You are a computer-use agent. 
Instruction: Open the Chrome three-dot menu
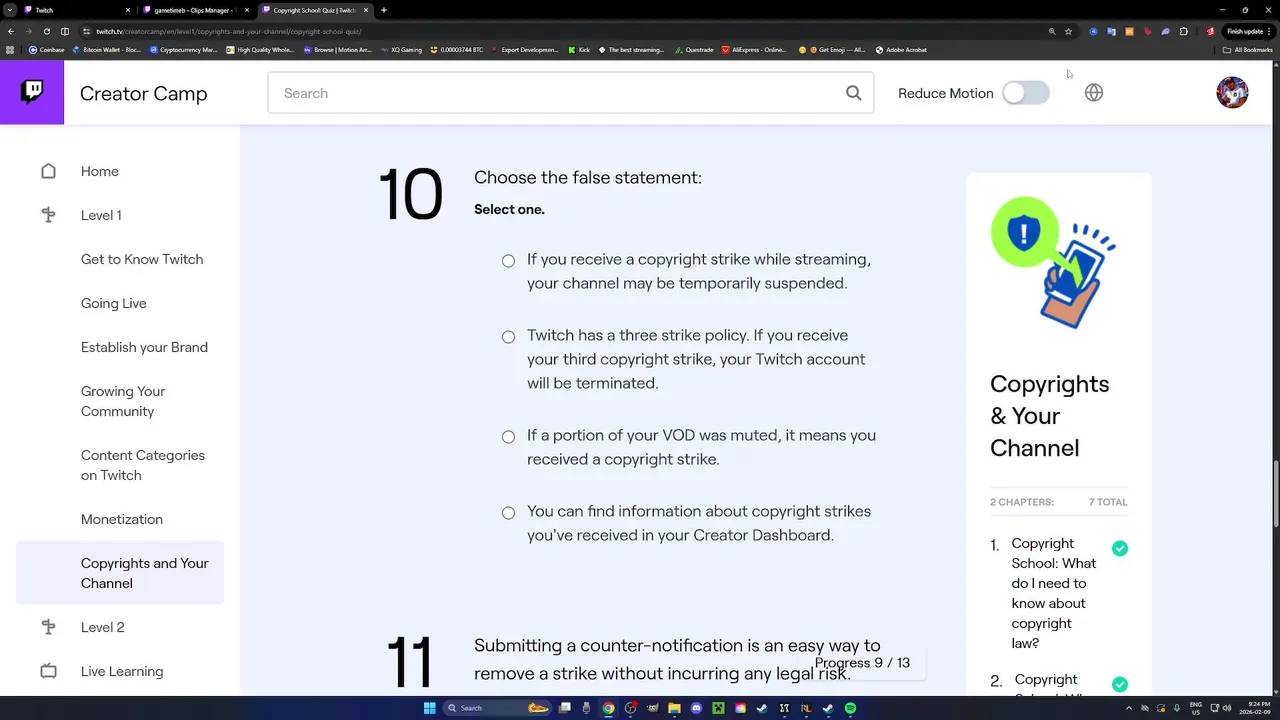click(1269, 31)
